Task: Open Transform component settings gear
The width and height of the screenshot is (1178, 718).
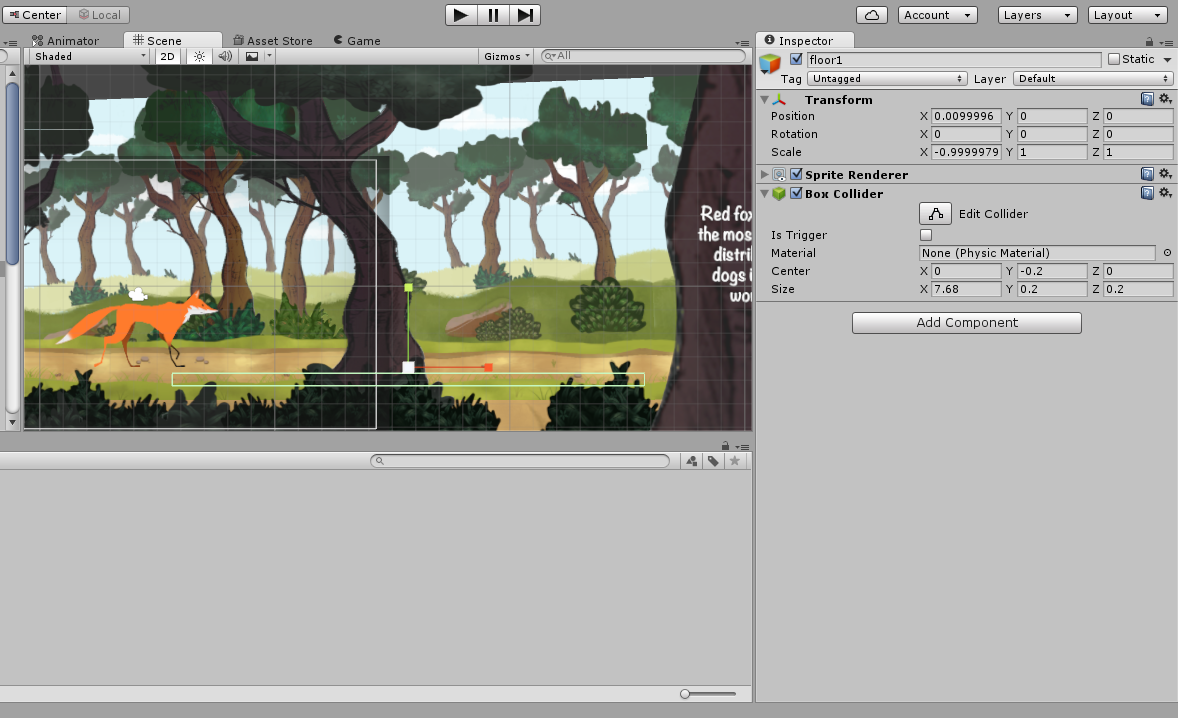Action: pyautogui.click(x=1165, y=99)
